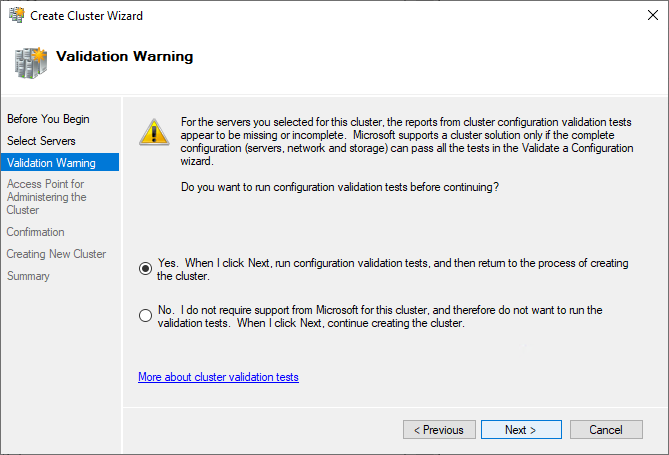Open the Summary step in sidebar
The height and width of the screenshot is (455, 669).
[x=28, y=276]
